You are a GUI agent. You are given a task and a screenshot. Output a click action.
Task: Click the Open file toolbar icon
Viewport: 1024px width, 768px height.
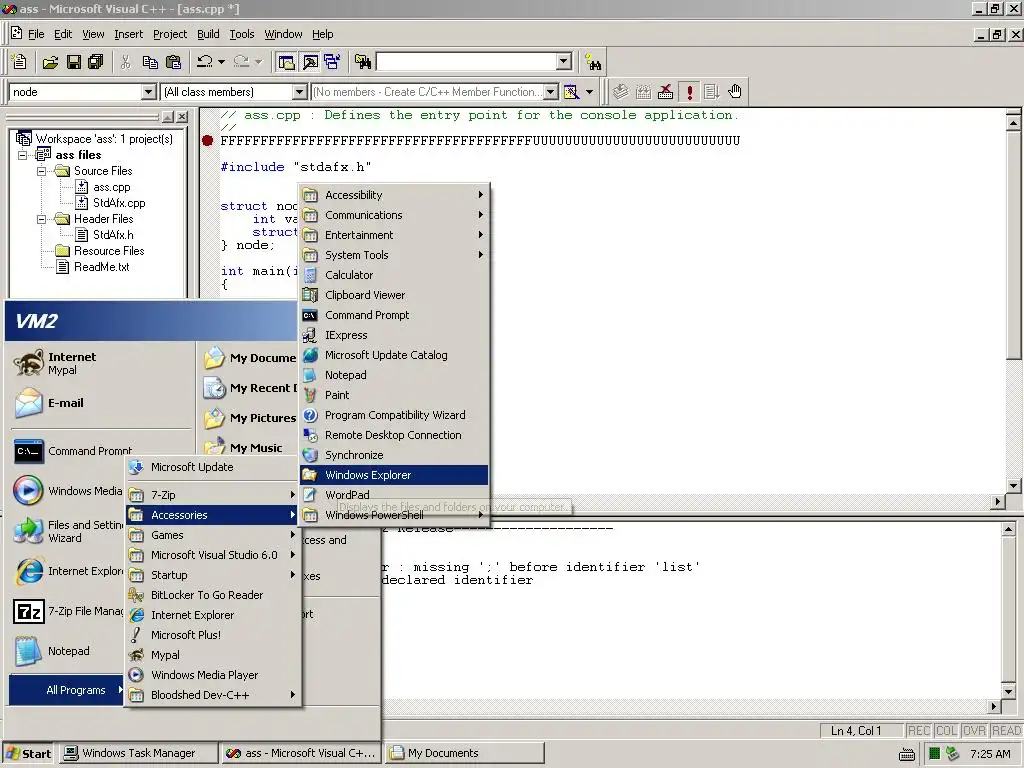tap(50, 62)
